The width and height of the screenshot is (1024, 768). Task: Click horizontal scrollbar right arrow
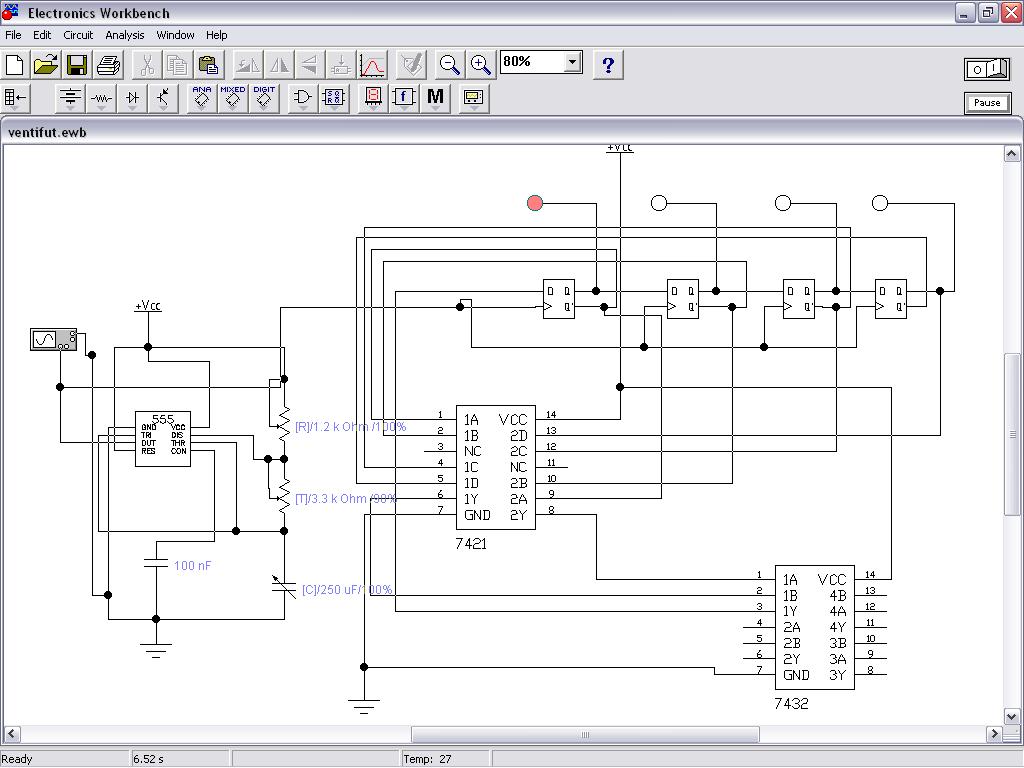994,733
